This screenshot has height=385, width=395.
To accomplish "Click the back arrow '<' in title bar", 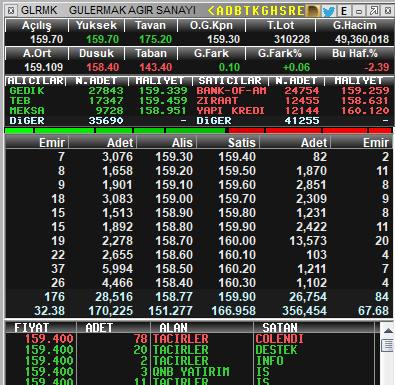I will click(211, 11).
